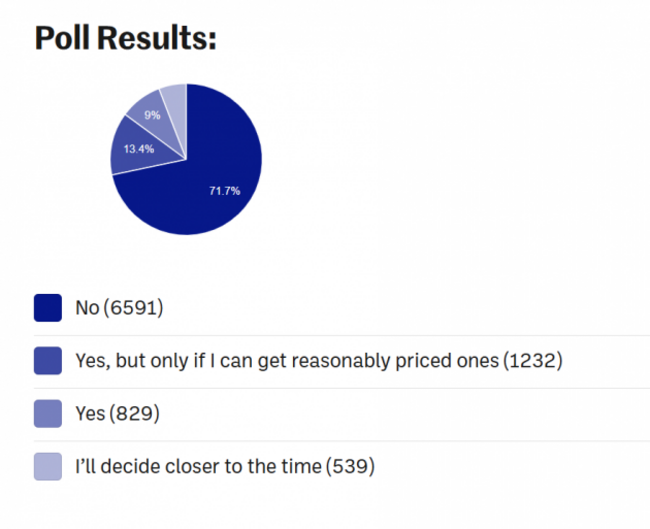Click the divider line below the No row
The width and height of the screenshot is (650, 529).
[342, 335]
